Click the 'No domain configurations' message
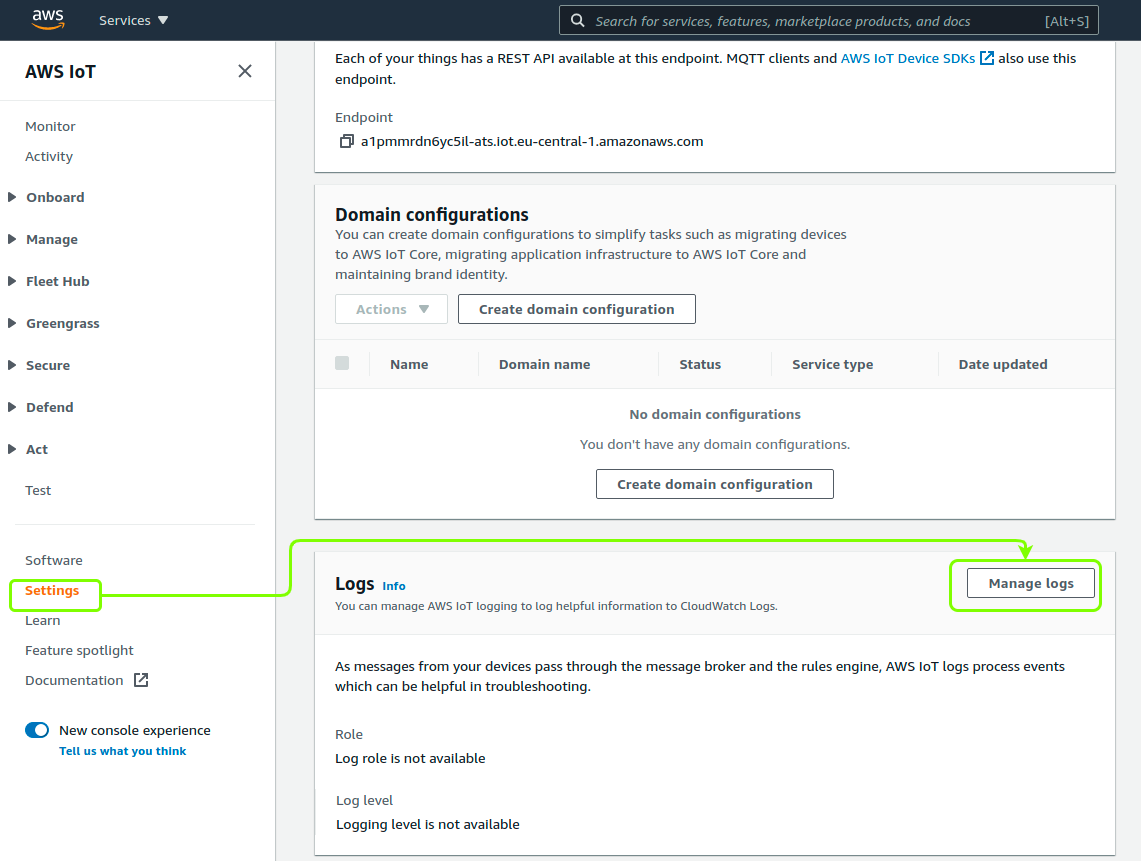The height and width of the screenshot is (862, 1142). [x=714, y=414]
